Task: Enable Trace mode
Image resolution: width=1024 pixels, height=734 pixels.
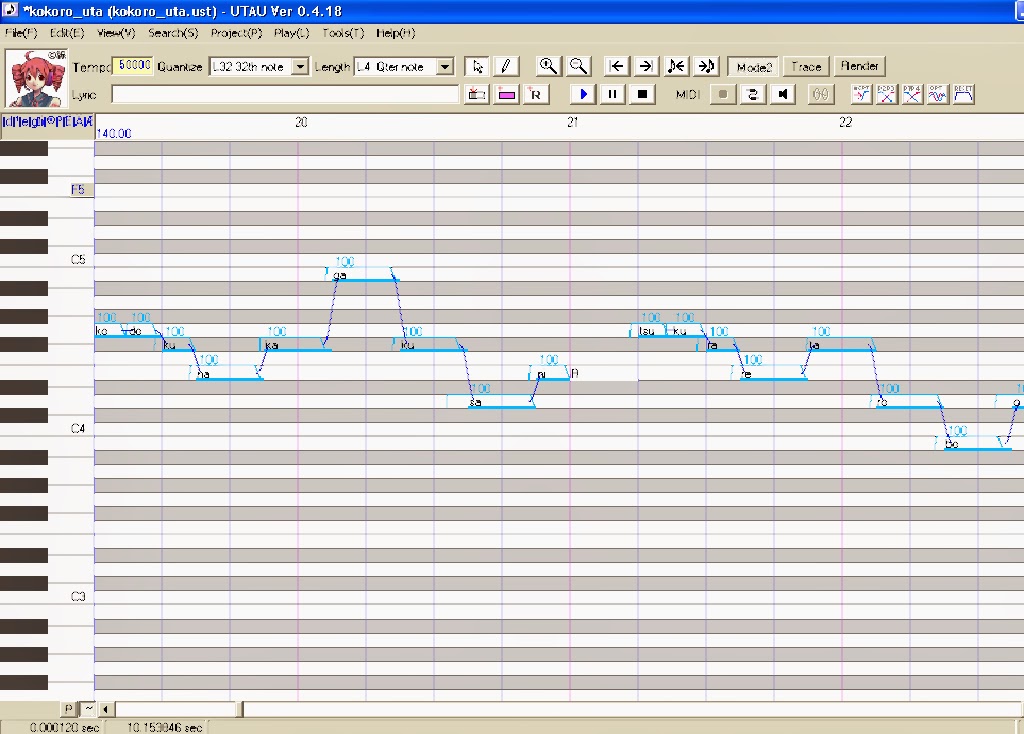Action: (805, 66)
